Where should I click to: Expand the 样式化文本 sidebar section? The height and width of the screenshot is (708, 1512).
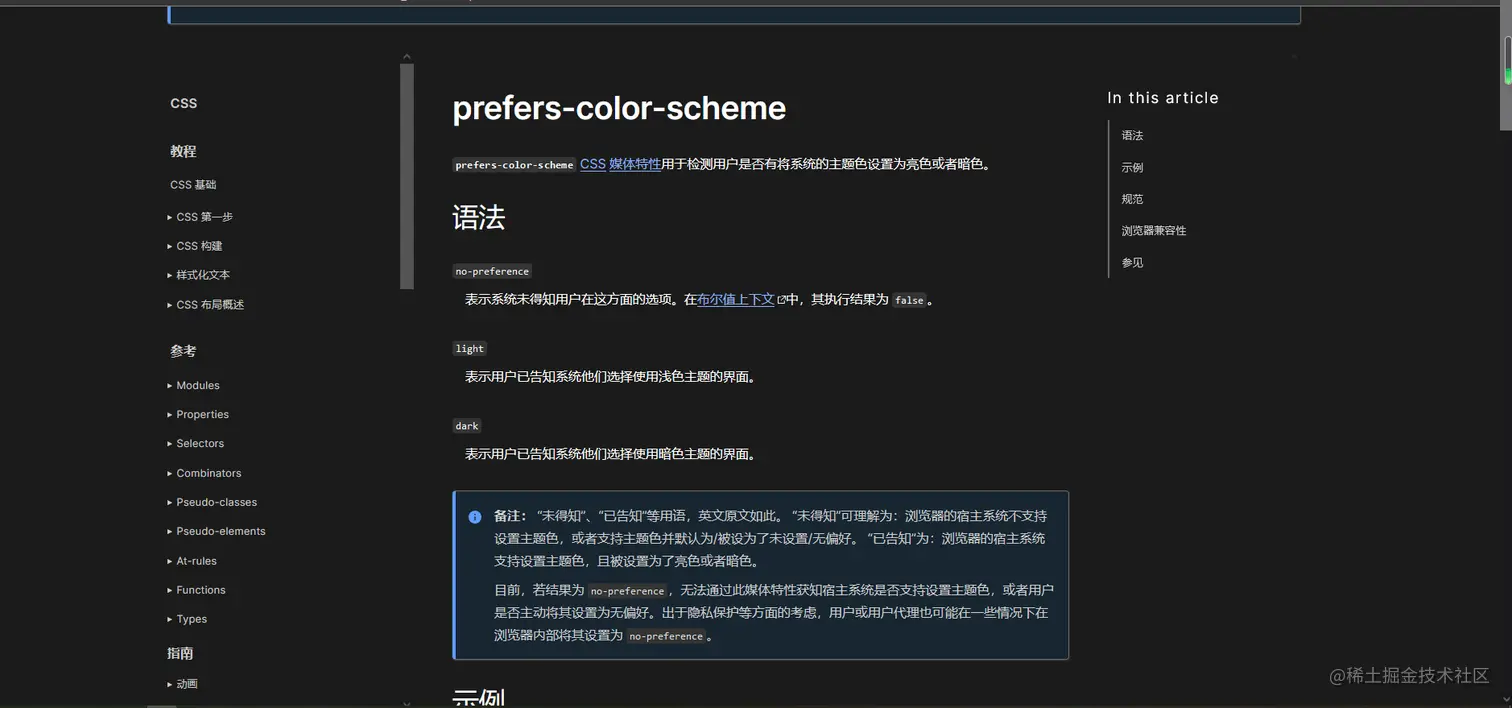198,275
